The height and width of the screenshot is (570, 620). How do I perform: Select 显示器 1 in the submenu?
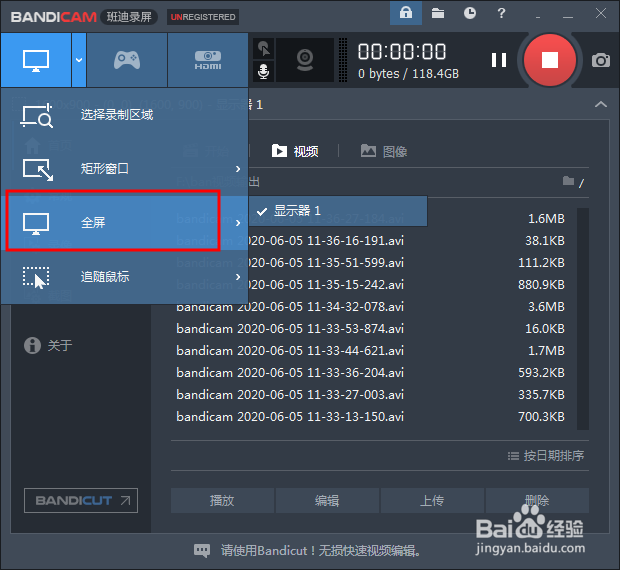pos(338,211)
